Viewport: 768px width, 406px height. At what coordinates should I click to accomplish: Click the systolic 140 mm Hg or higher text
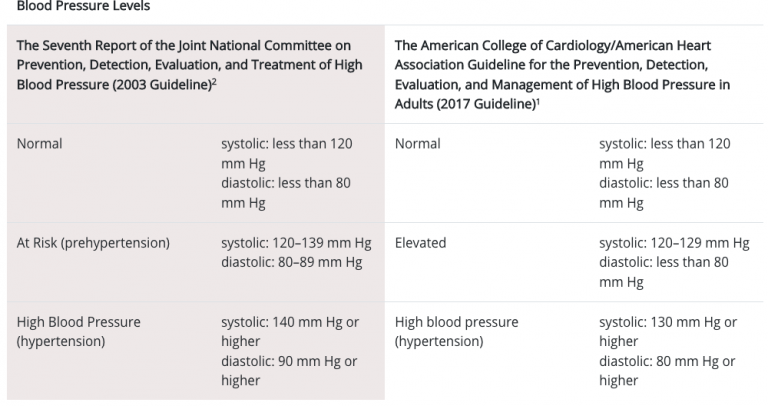point(290,332)
